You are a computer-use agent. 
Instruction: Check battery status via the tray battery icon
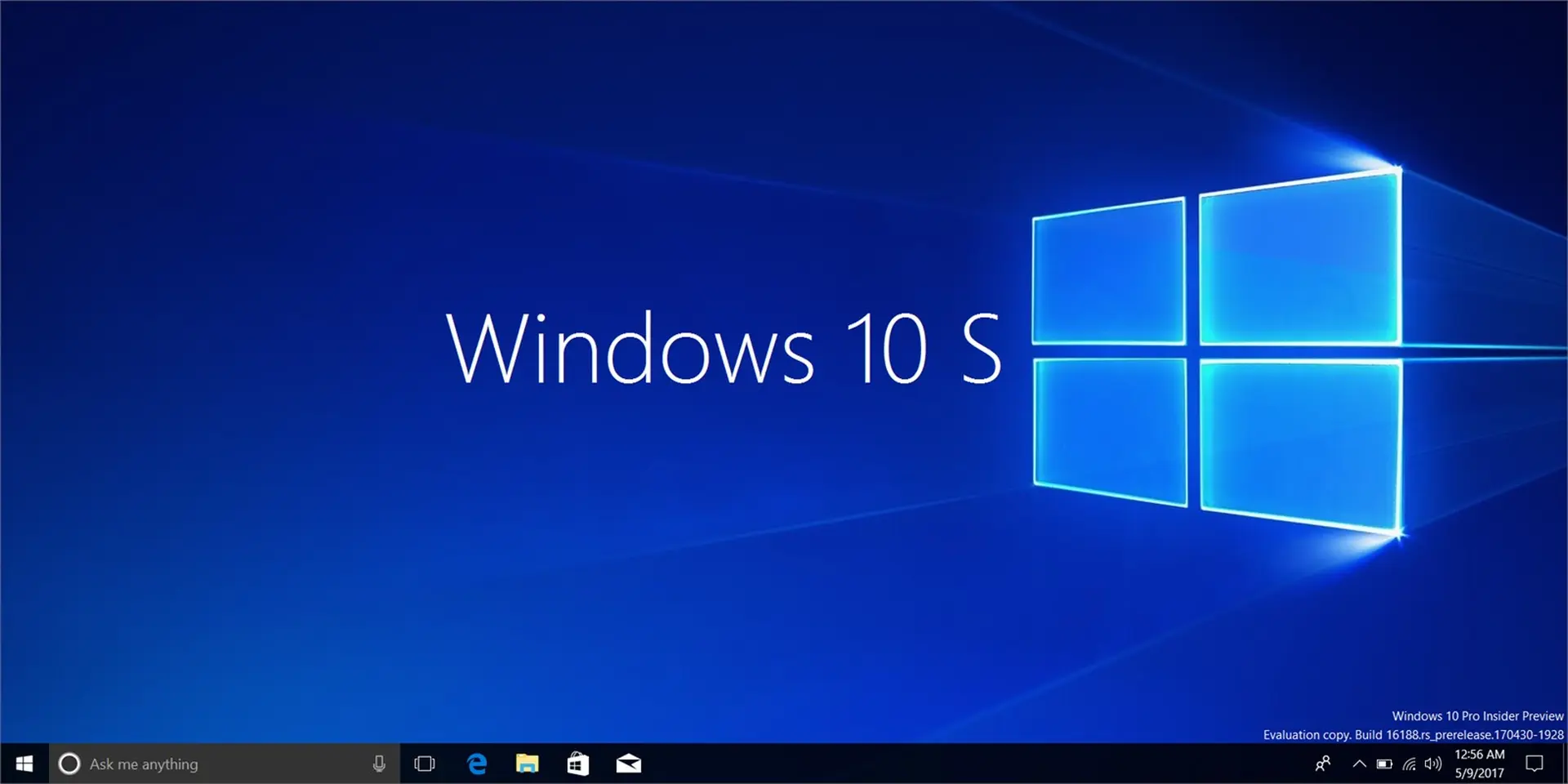(1385, 764)
